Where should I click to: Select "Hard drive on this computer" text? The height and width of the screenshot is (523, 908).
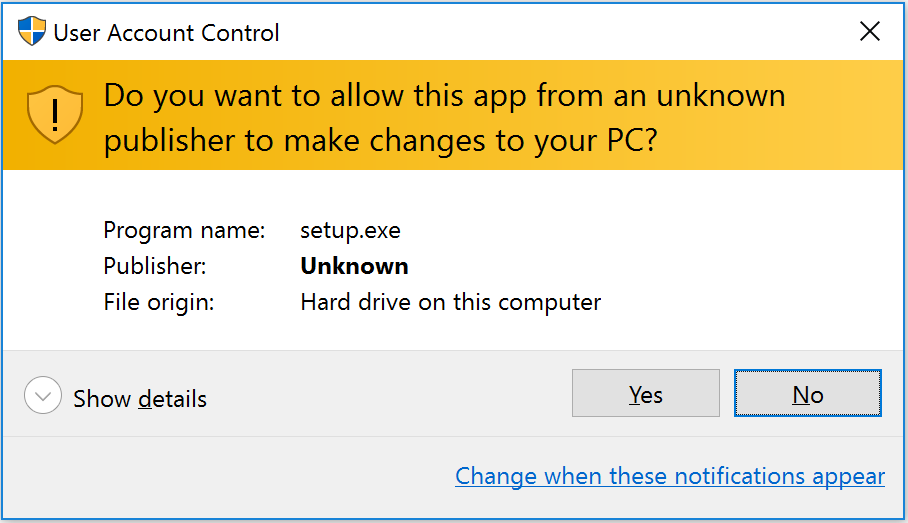tap(450, 302)
